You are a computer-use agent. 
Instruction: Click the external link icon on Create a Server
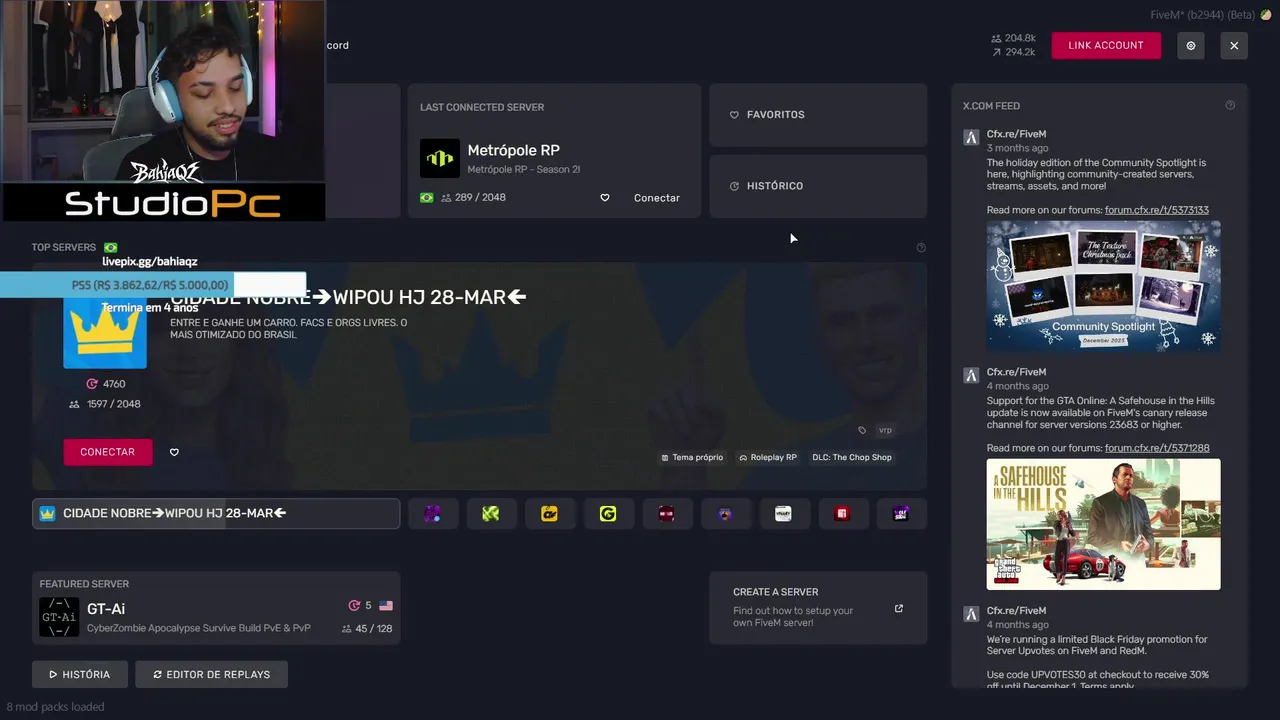point(899,608)
